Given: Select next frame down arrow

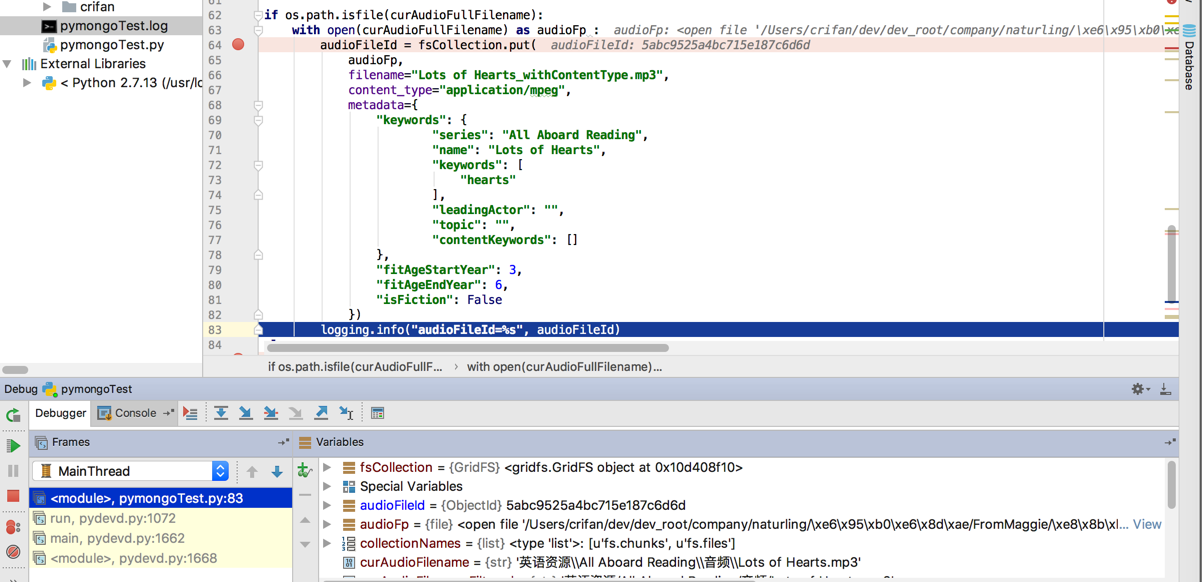Looking at the screenshot, I should coord(277,471).
